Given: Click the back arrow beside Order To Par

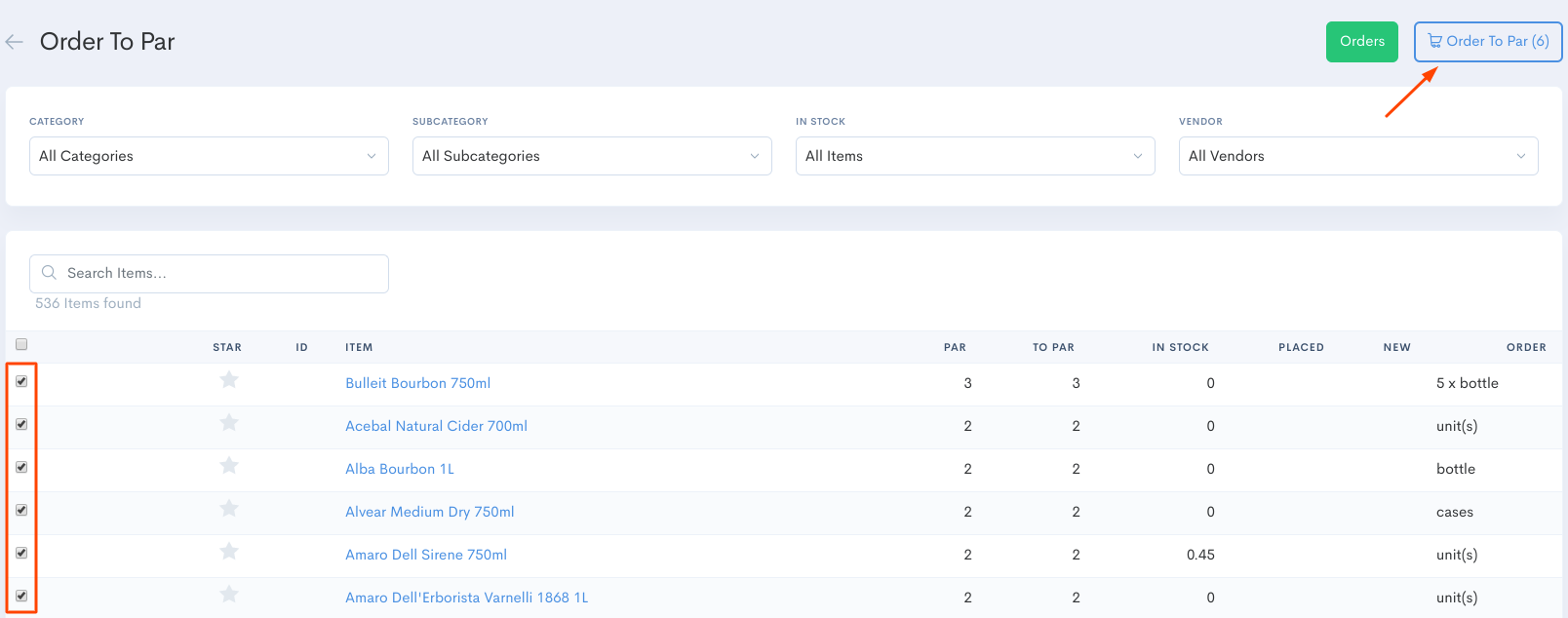Looking at the screenshot, I should point(14,42).
